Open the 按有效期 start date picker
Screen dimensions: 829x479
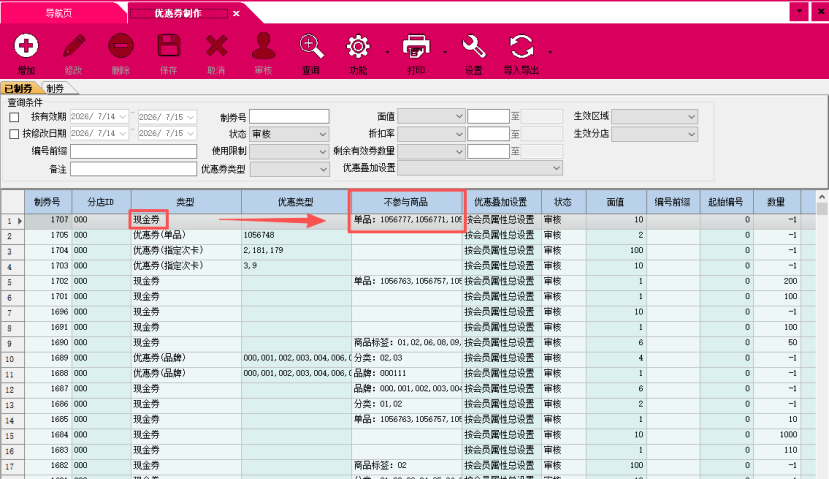click(x=123, y=117)
